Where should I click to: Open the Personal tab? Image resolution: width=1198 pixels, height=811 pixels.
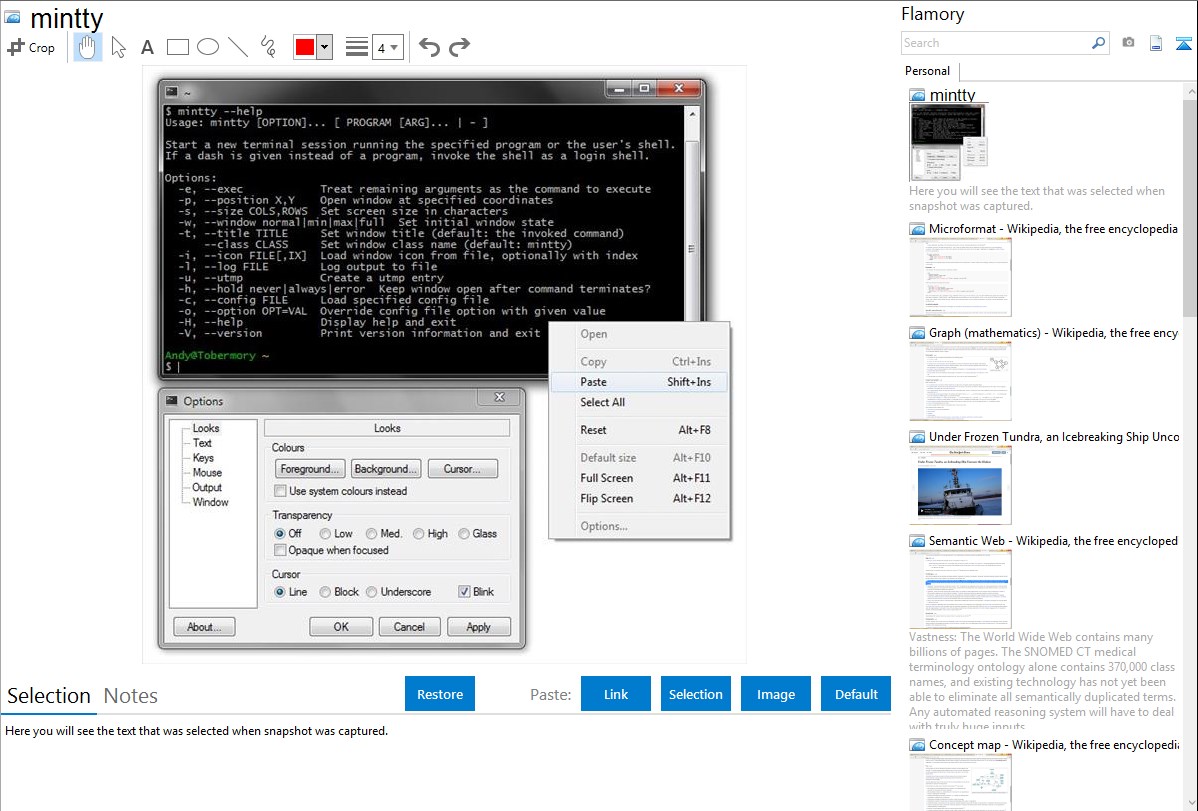tap(928, 70)
